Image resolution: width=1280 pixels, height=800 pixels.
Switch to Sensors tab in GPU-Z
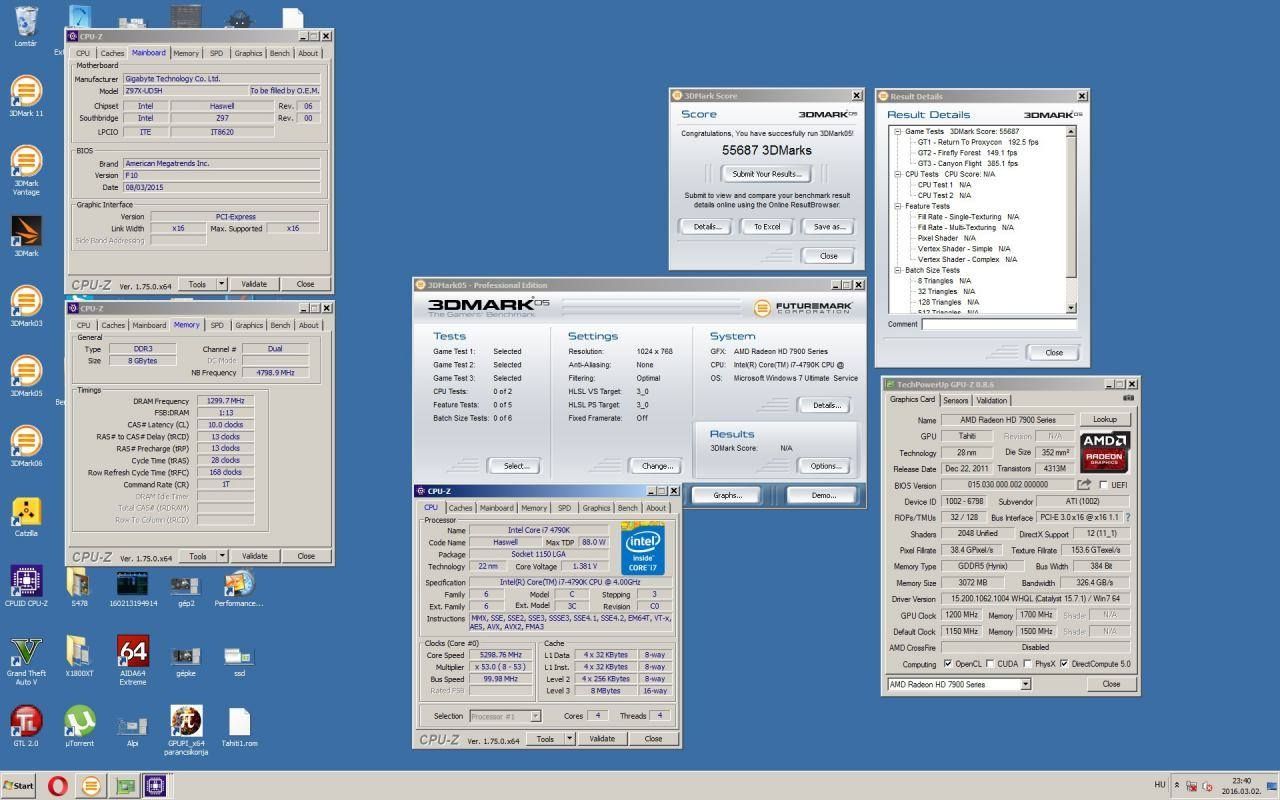point(955,400)
